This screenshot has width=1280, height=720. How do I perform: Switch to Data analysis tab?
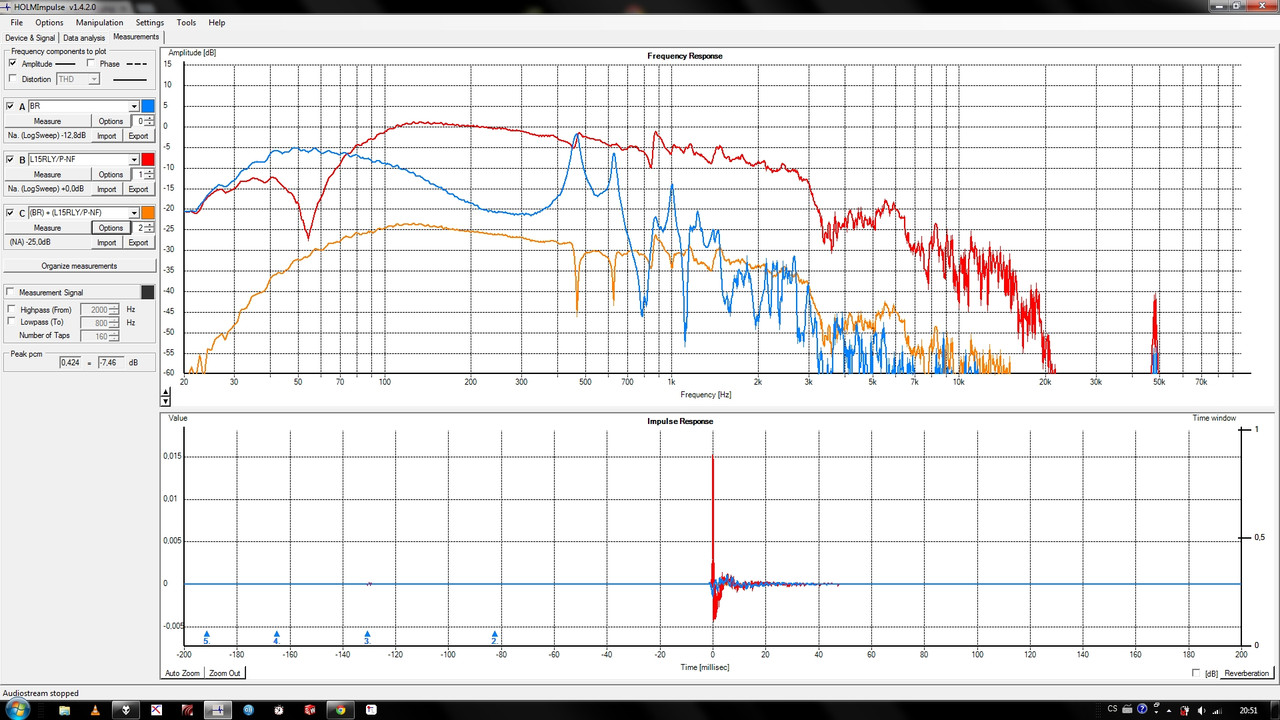(x=84, y=38)
